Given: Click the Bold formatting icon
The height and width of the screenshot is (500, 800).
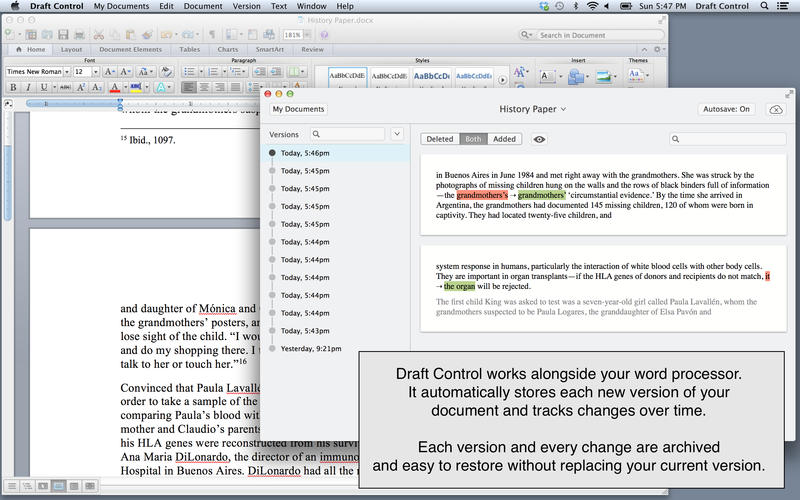Looking at the screenshot, I should (x=13, y=88).
